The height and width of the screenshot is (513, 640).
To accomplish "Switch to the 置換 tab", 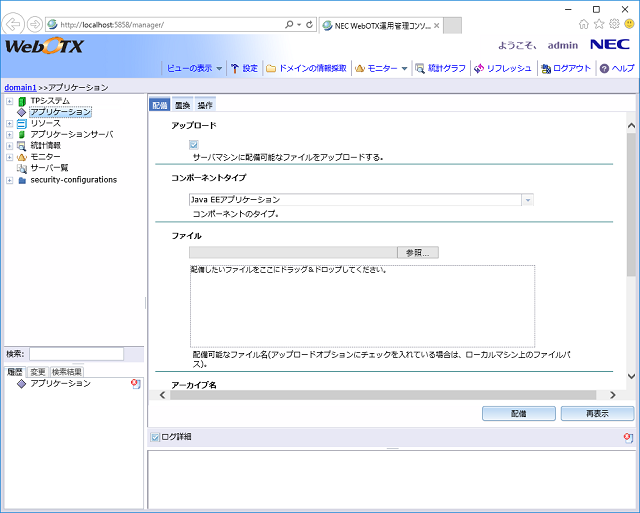I will point(182,105).
